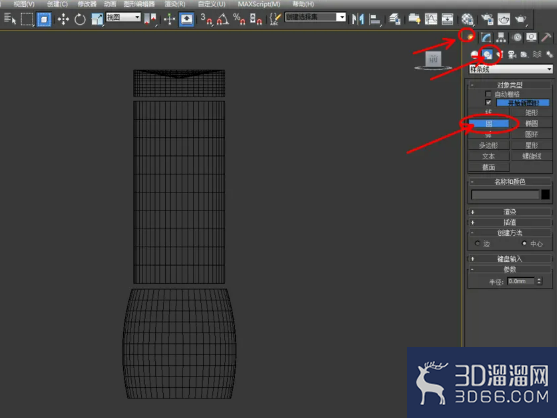Select the Systems create category
557x418 pixels.
pyautogui.click(x=549, y=54)
